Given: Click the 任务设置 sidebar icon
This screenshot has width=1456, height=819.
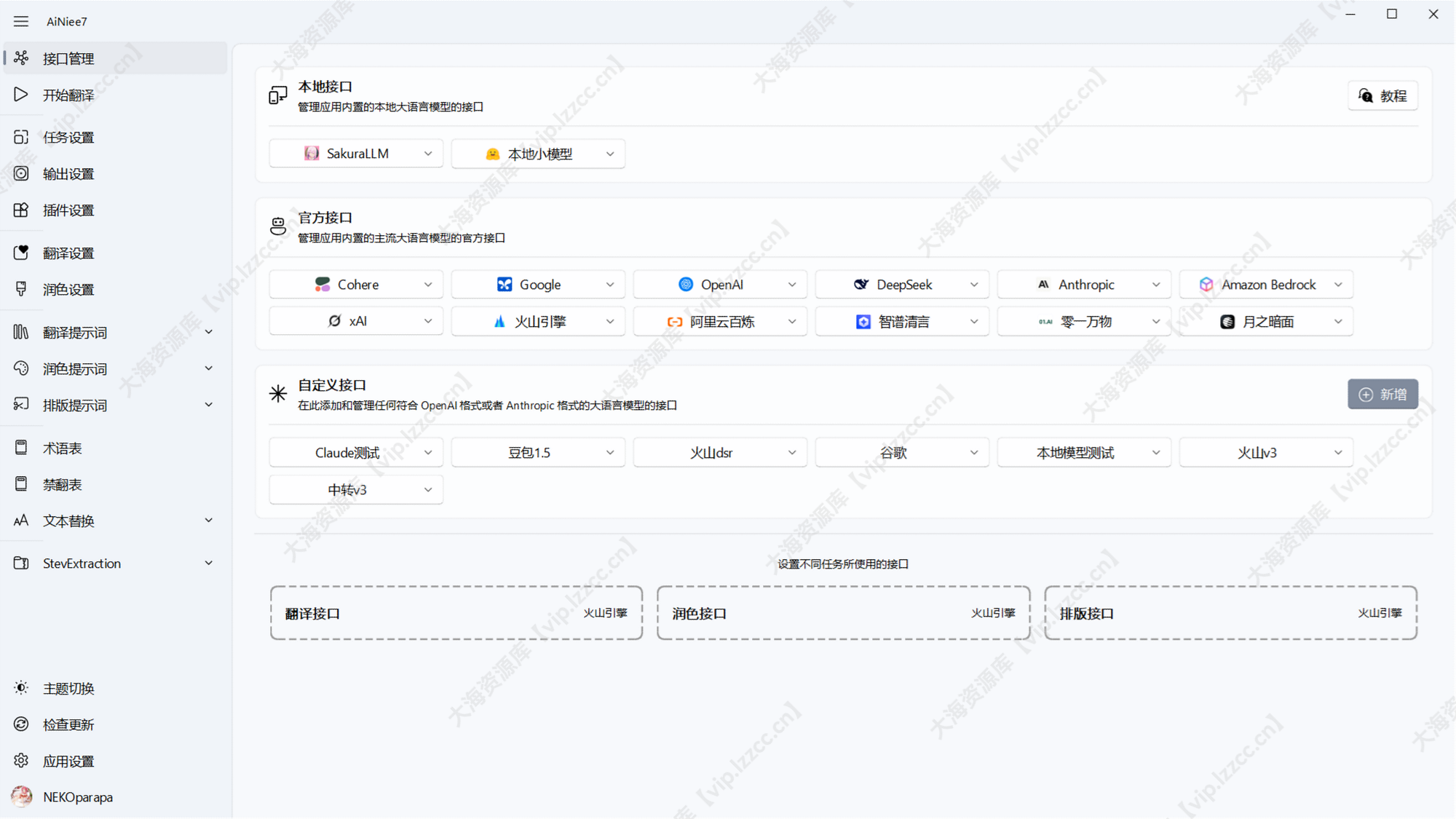Looking at the screenshot, I should [x=21, y=137].
